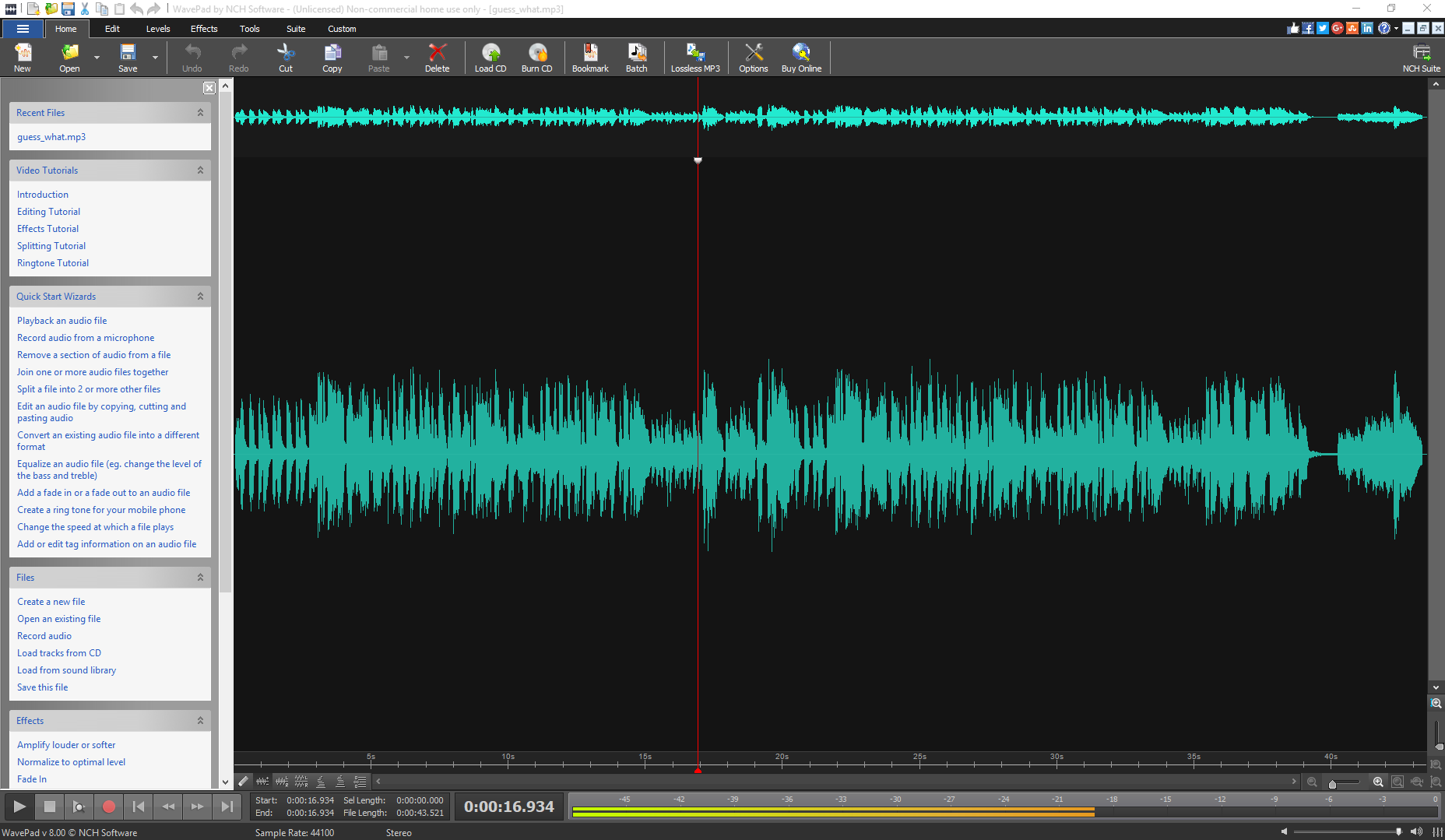This screenshot has height=840, width=1445.
Task: Zoom in horizontally with the magnifier plus icon
Action: 1378,782
